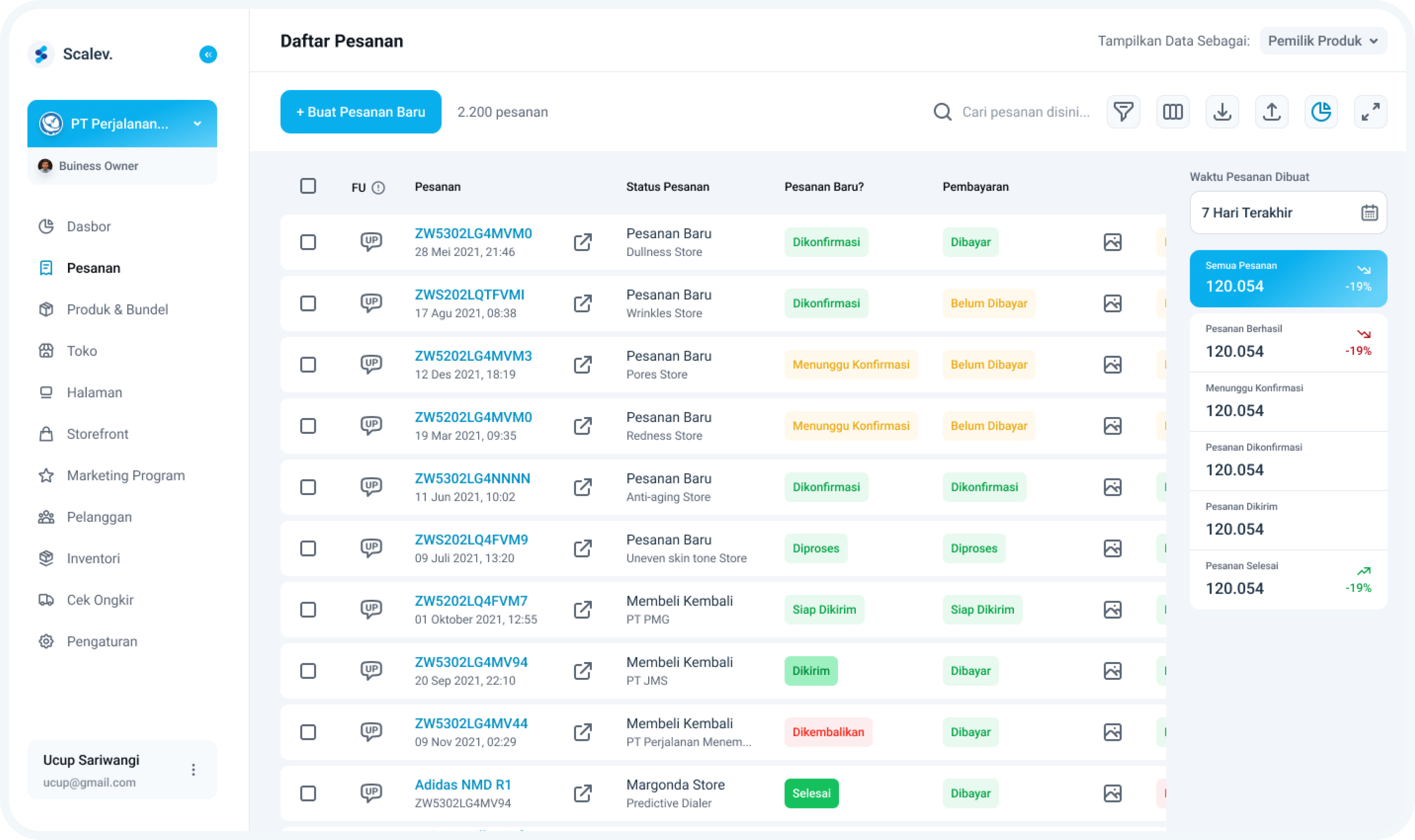
Task: Click the search magnifier icon
Action: [x=942, y=111]
